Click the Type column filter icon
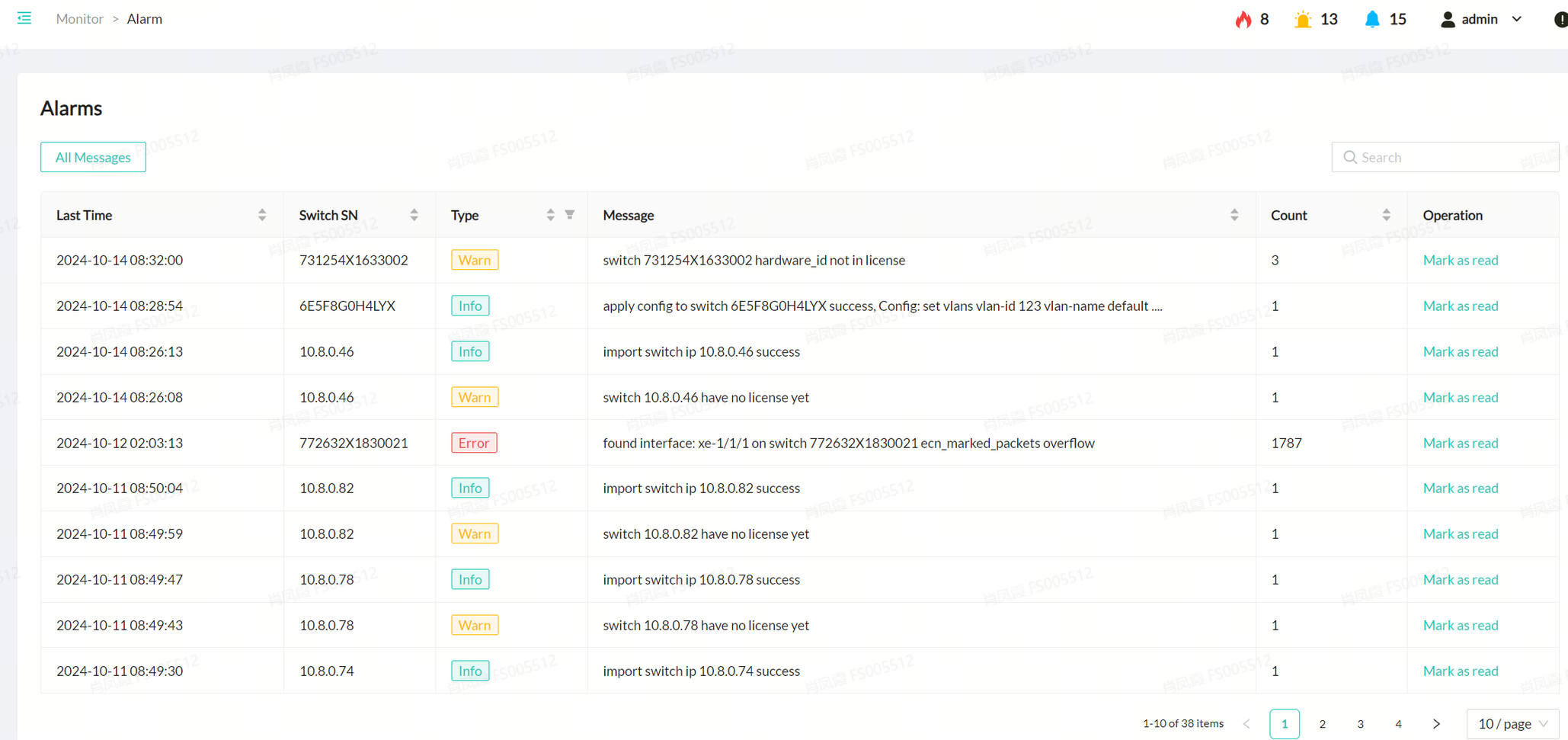This screenshot has height=740, width=1568. pyautogui.click(x=570, y=215)
